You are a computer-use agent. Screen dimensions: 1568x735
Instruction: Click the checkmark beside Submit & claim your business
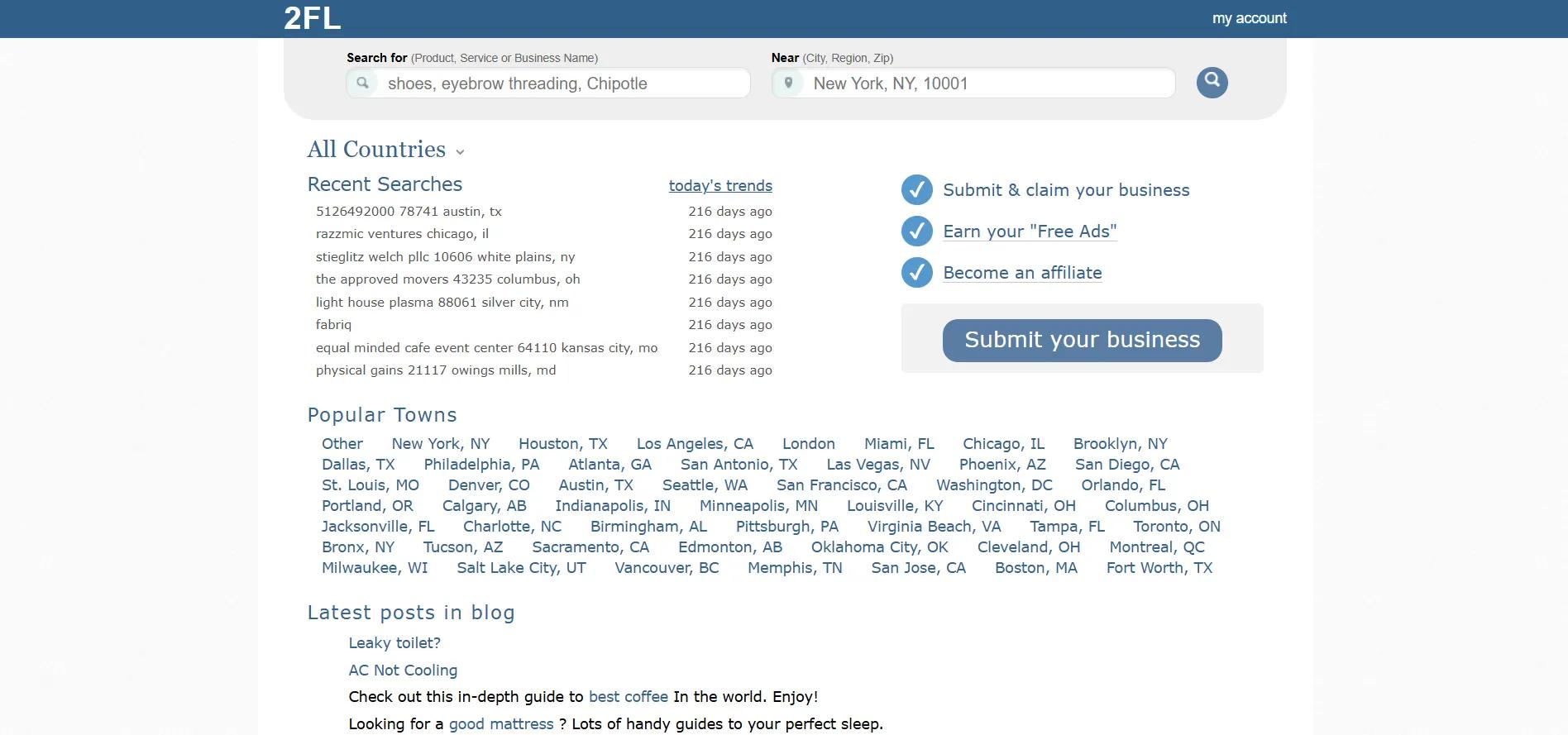click(916, 190)
